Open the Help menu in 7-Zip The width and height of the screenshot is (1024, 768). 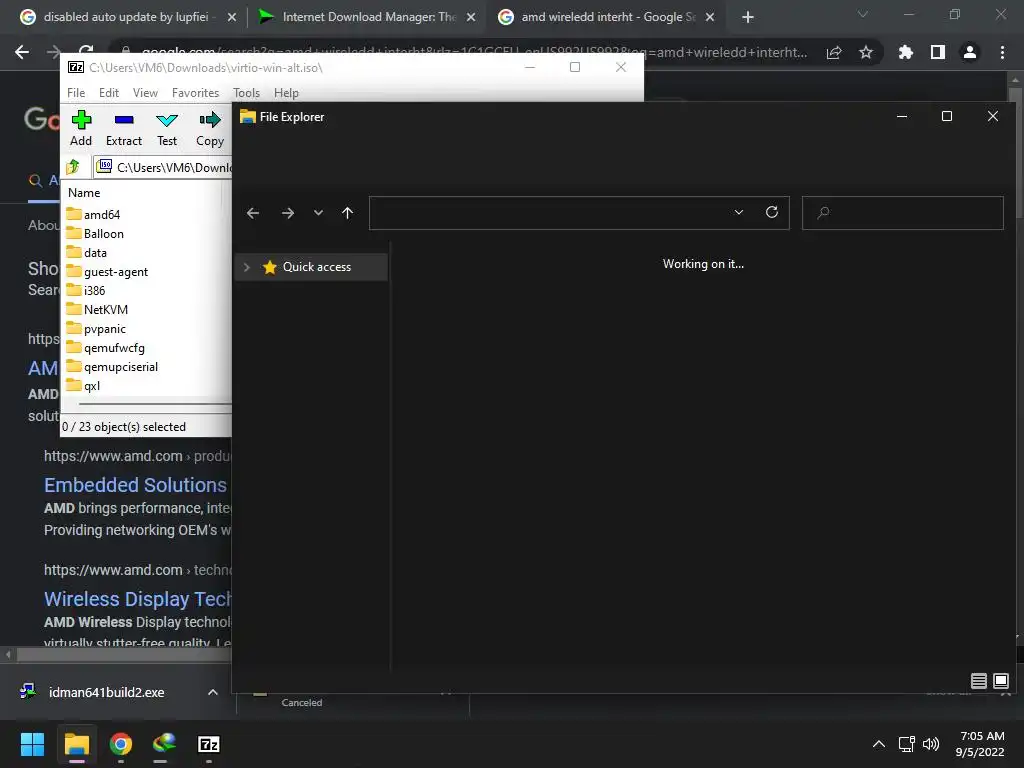286,93
